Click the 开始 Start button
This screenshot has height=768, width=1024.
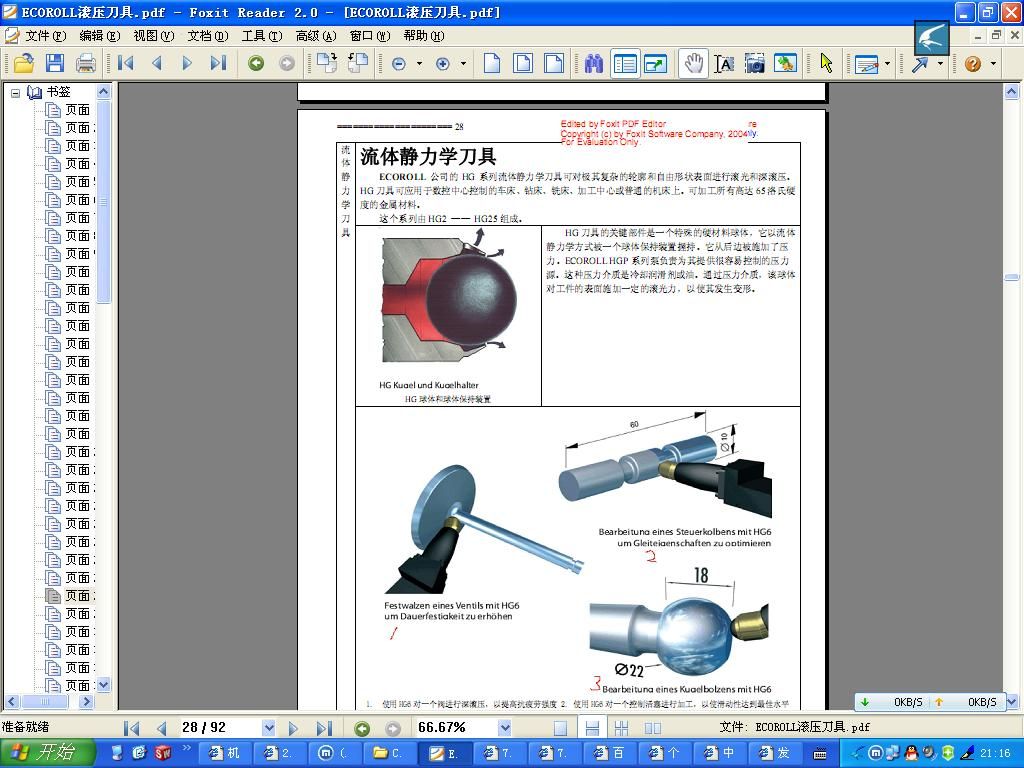coord(47,753)
